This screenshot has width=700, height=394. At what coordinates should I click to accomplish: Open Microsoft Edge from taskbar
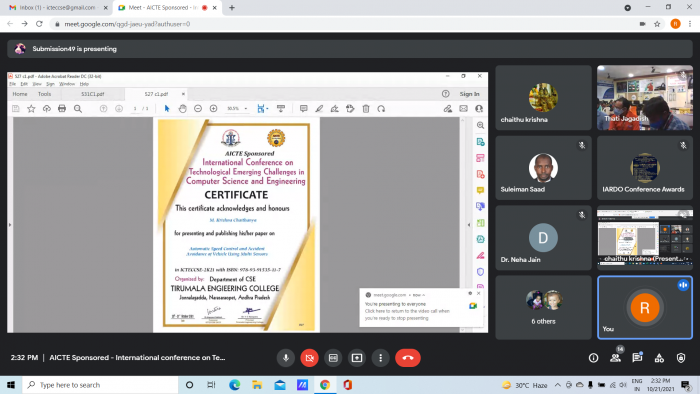(234, 385)
